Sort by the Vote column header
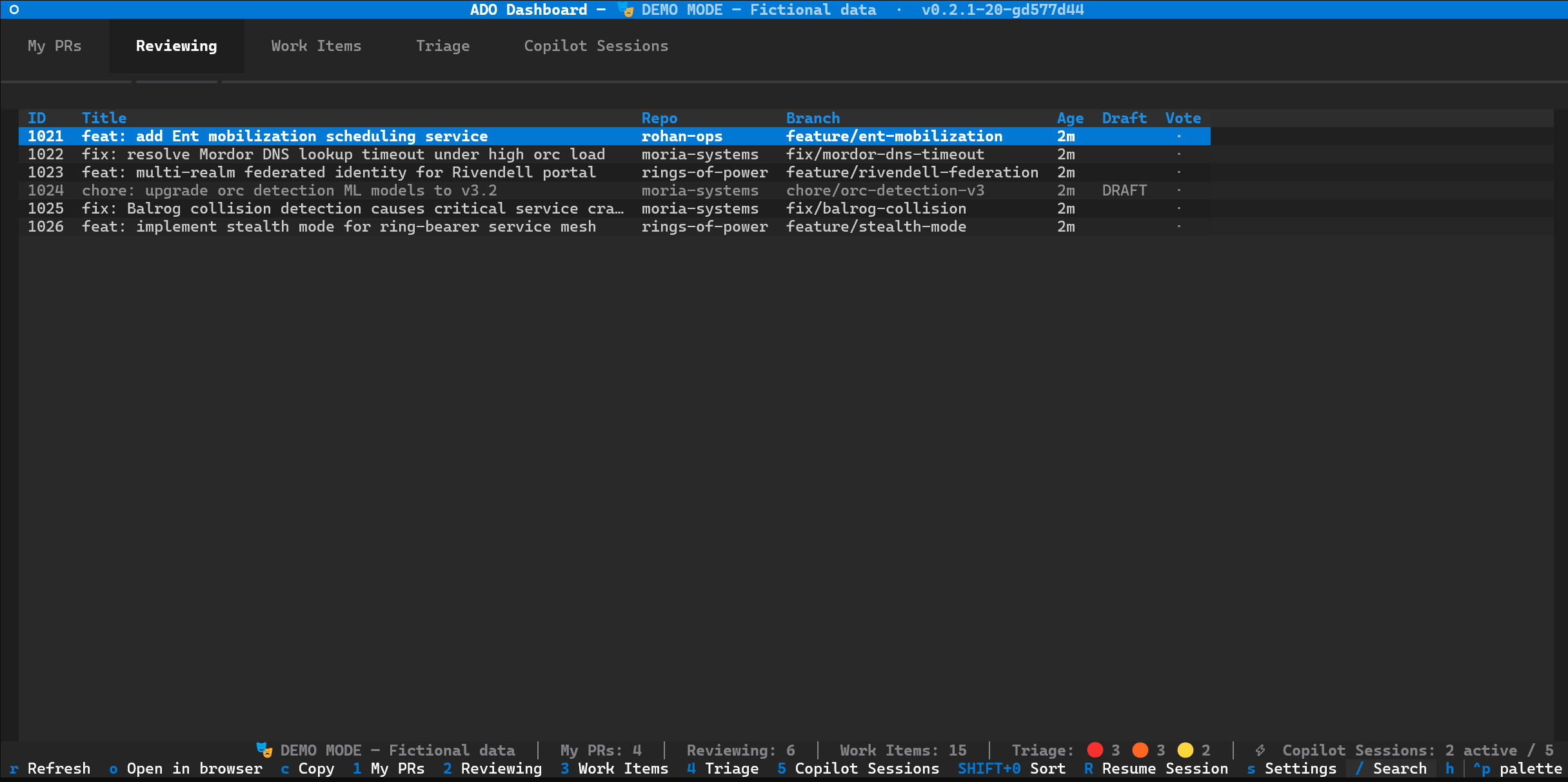 [1183, 118]
